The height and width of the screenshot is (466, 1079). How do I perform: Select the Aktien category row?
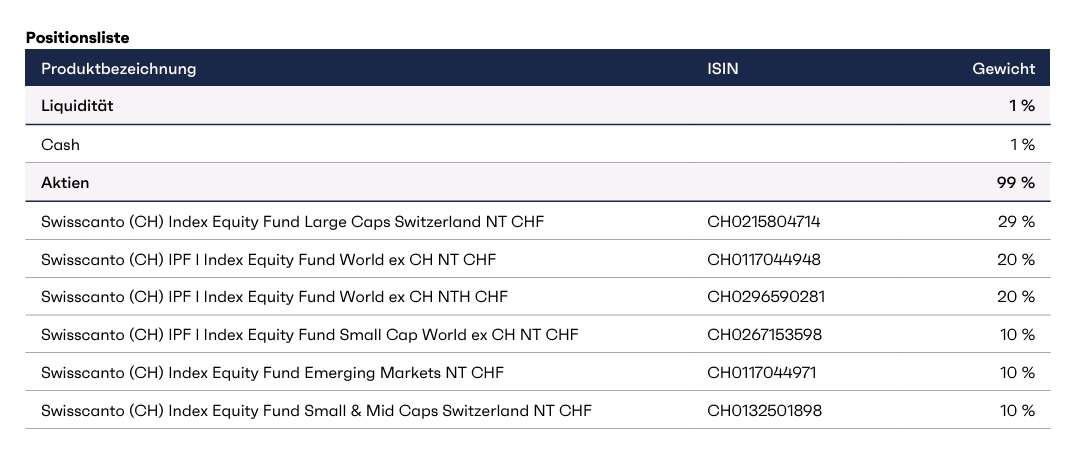click(65, 183)
